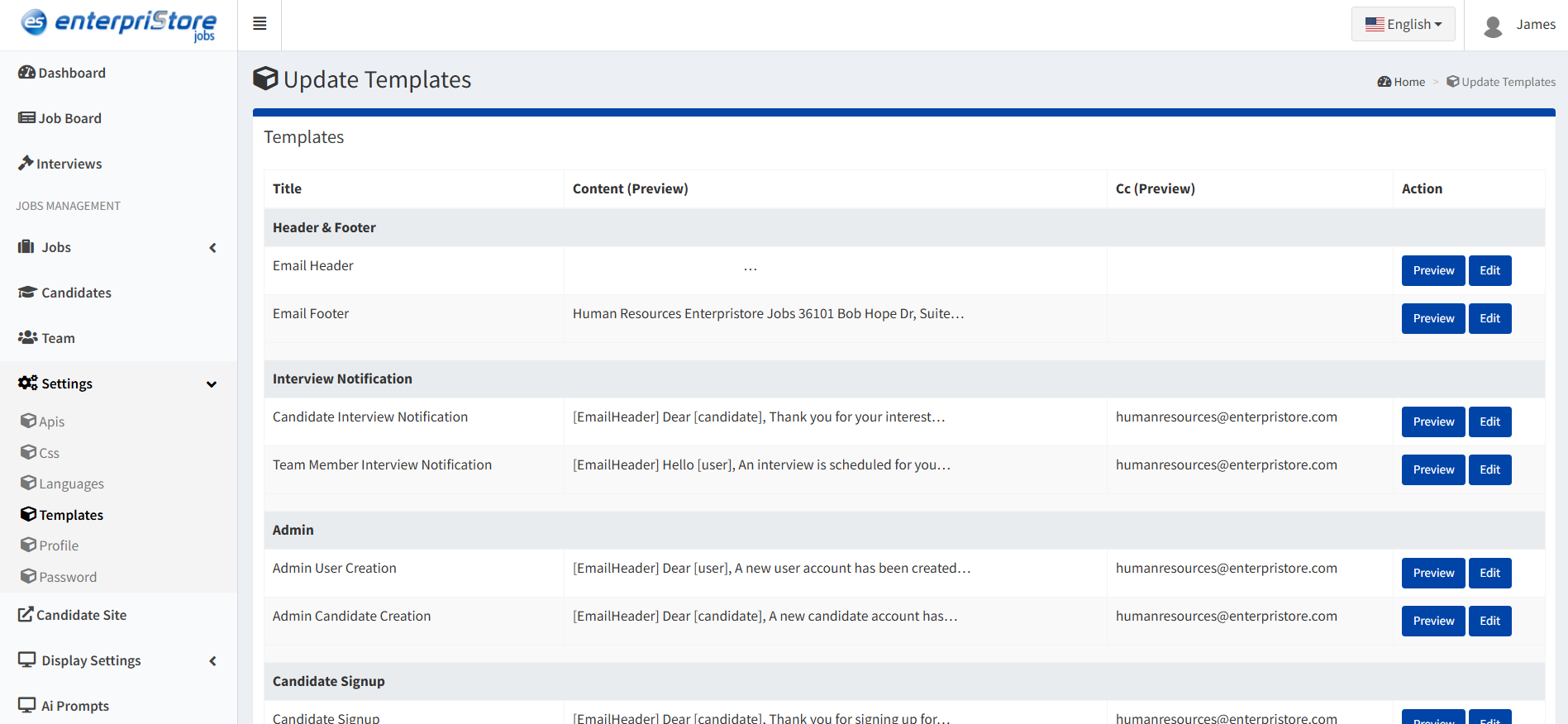Expand the Display Settings chevron

coord(212,661)
